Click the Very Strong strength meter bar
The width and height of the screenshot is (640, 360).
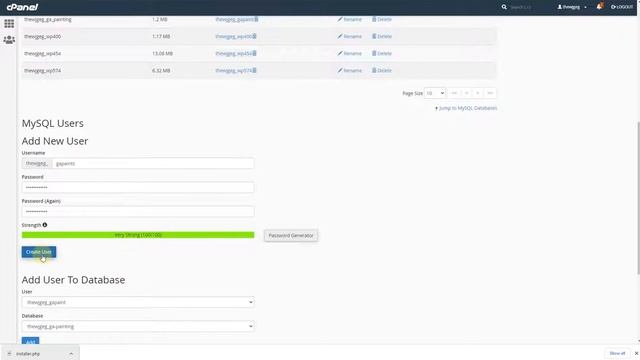click(138, 235)
